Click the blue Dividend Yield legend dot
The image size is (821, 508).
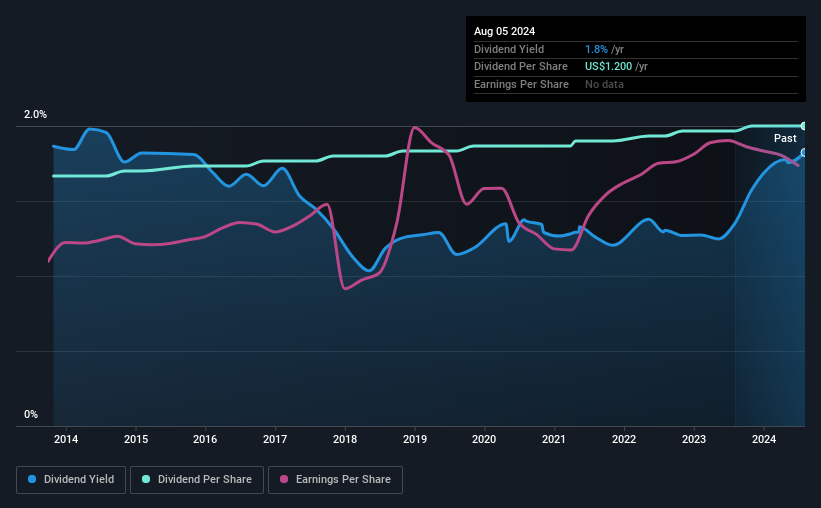point(32,480)
